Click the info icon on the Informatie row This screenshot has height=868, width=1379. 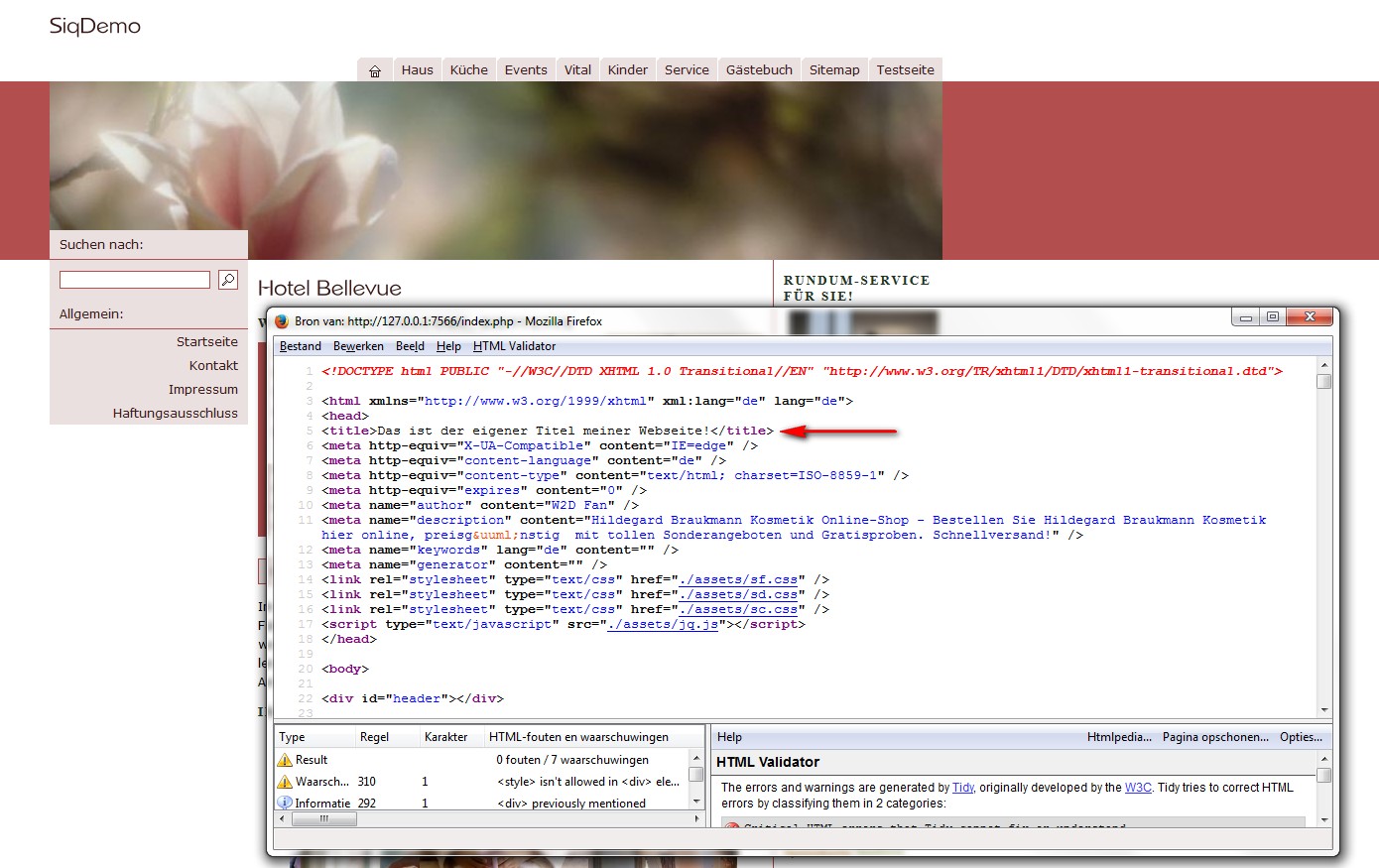(x=285, y=804)
